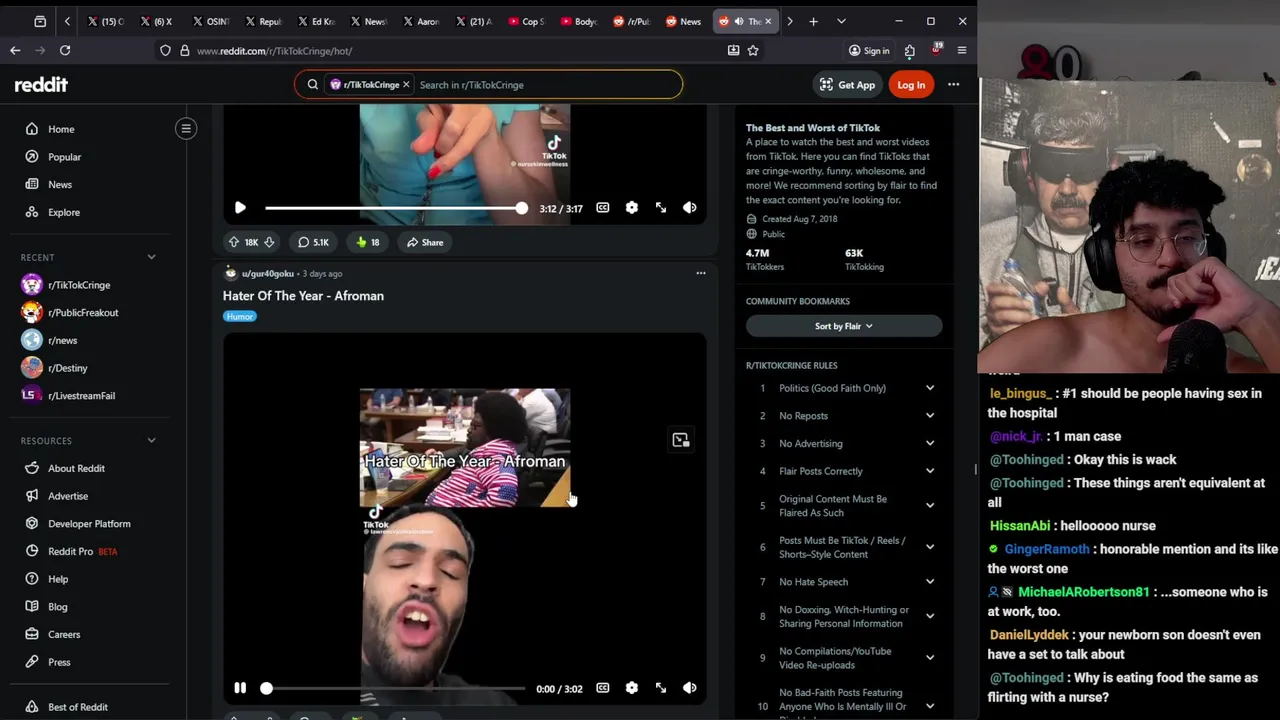
Task: Mute the Afroman video
Action: tap(690, 688)
